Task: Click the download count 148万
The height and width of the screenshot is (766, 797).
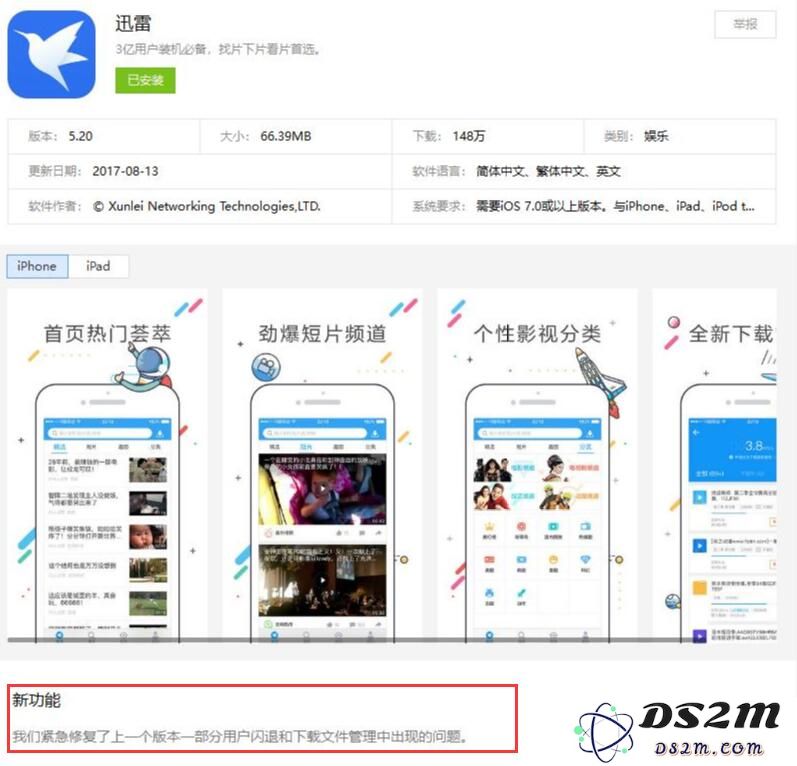Action: (x=469, y=136)
